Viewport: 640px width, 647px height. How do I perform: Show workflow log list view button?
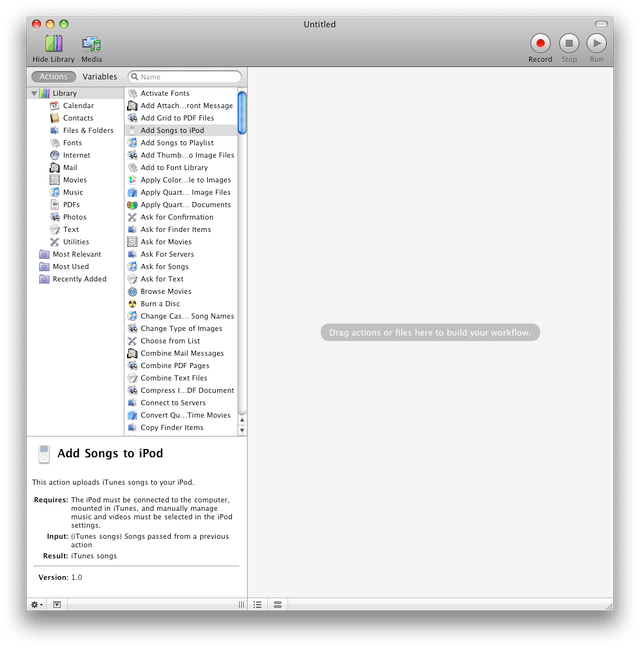(x=257, y=604)
